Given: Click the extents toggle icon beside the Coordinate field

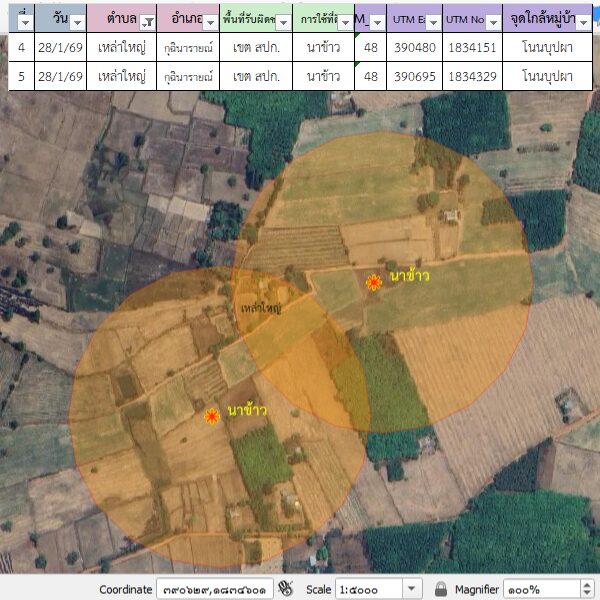Looking at the screenshot, I should point(287,589).
